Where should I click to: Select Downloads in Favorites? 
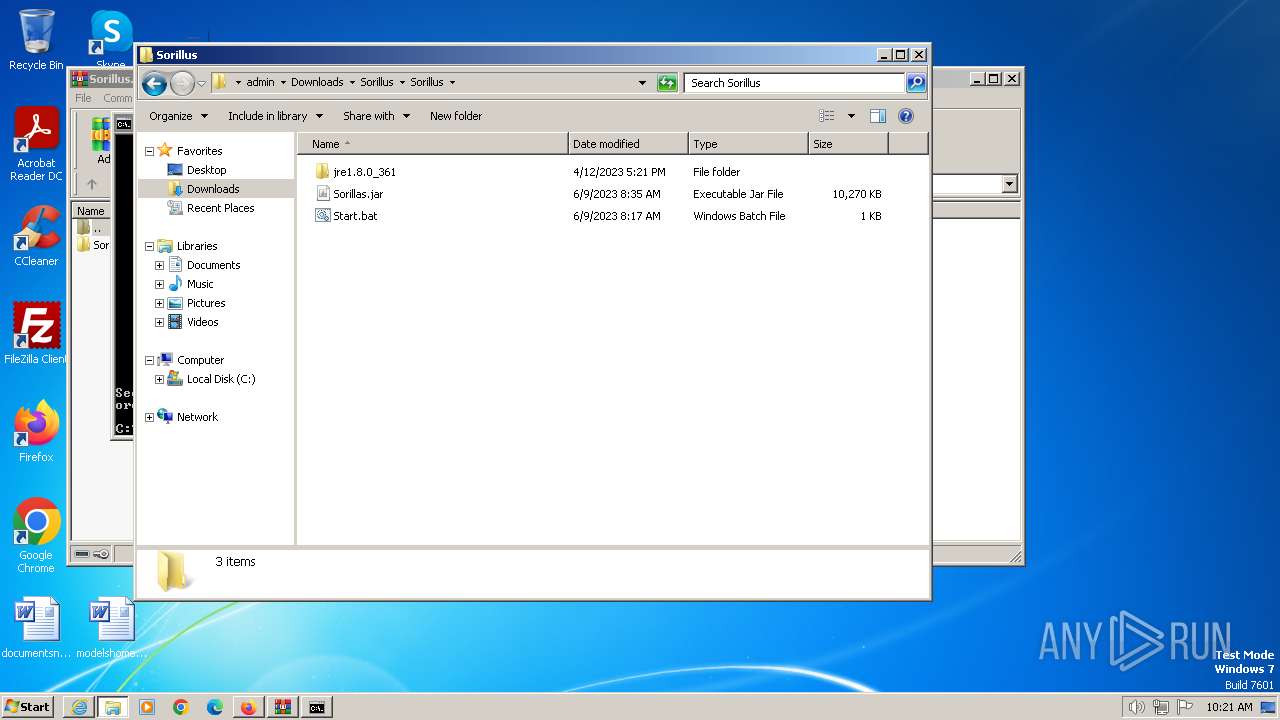coord(212,189)
